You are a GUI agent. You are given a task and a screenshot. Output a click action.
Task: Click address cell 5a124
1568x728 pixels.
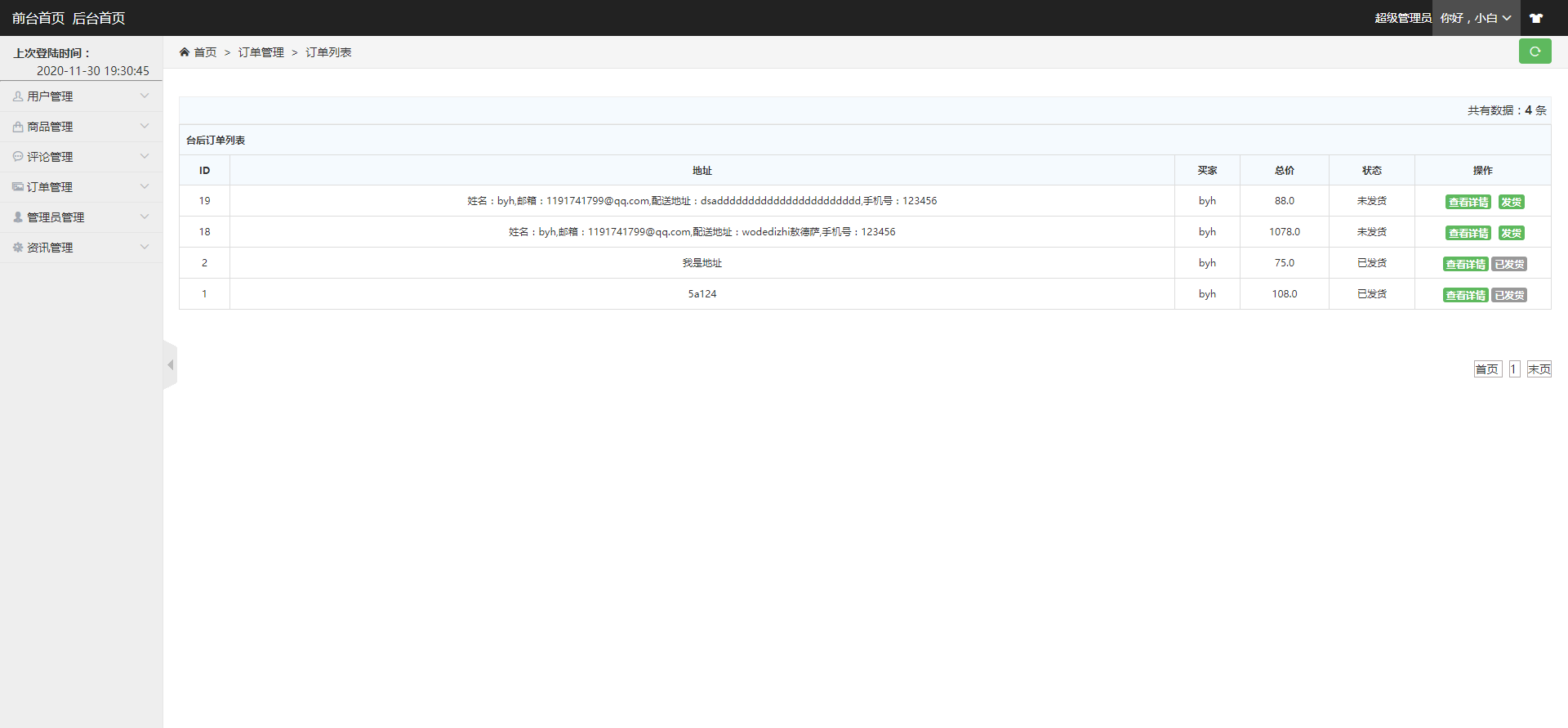click(x=702, y=294)
